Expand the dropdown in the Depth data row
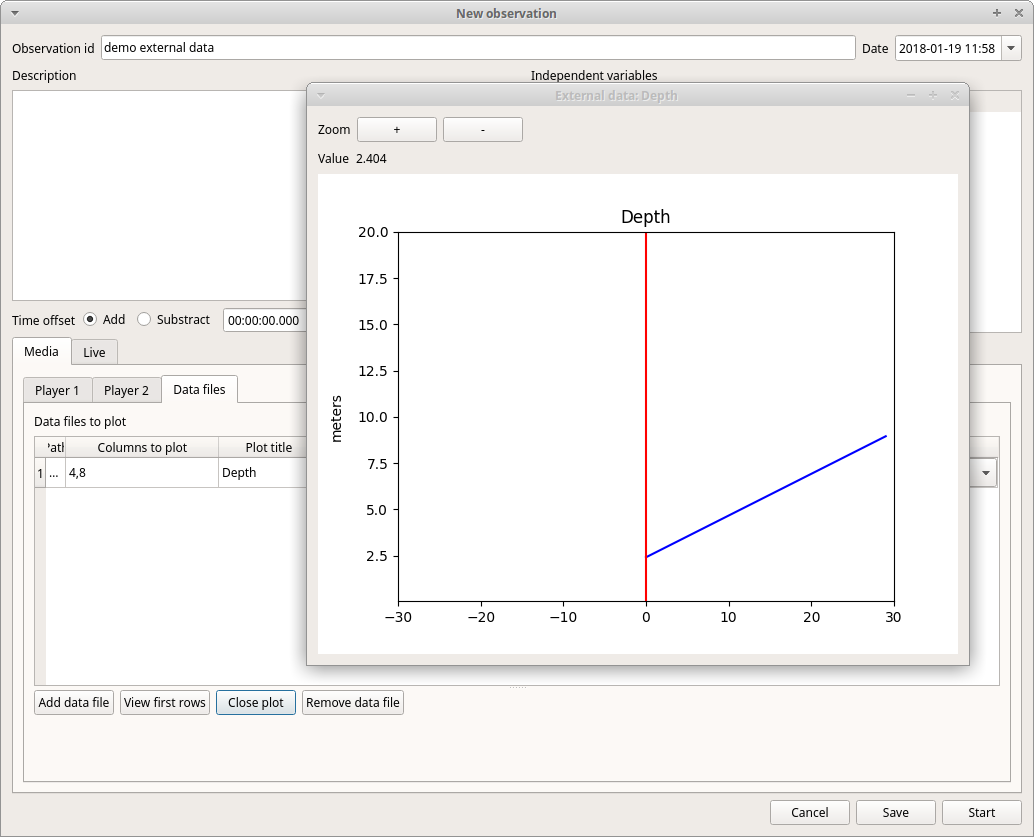 (x=986, y=473)
